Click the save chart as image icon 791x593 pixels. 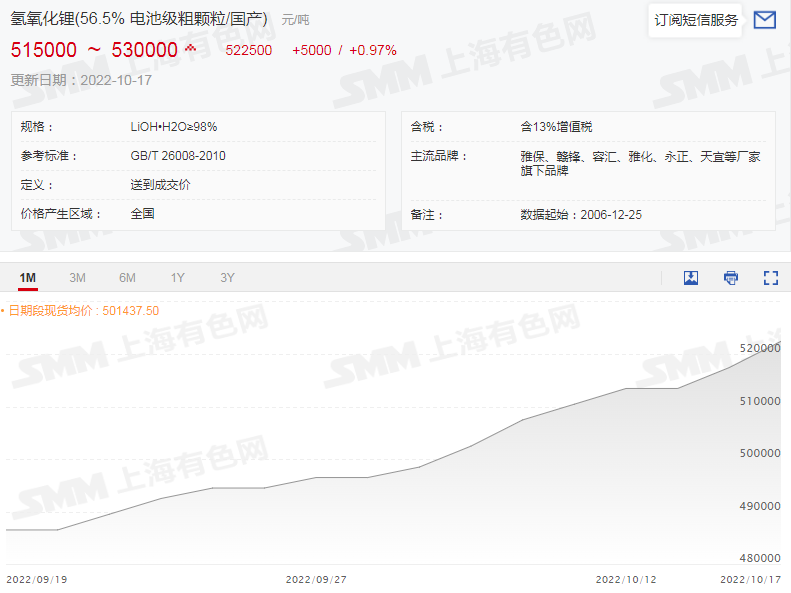click(691, 278)
